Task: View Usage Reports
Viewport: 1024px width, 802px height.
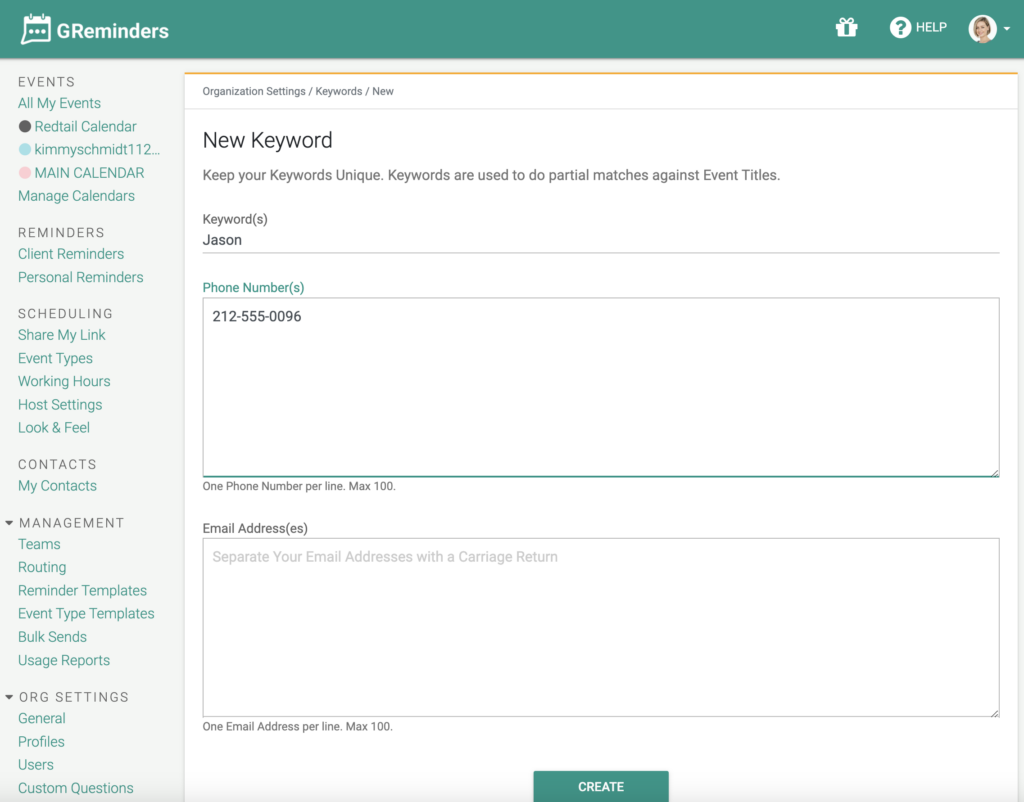Action: 64,660
